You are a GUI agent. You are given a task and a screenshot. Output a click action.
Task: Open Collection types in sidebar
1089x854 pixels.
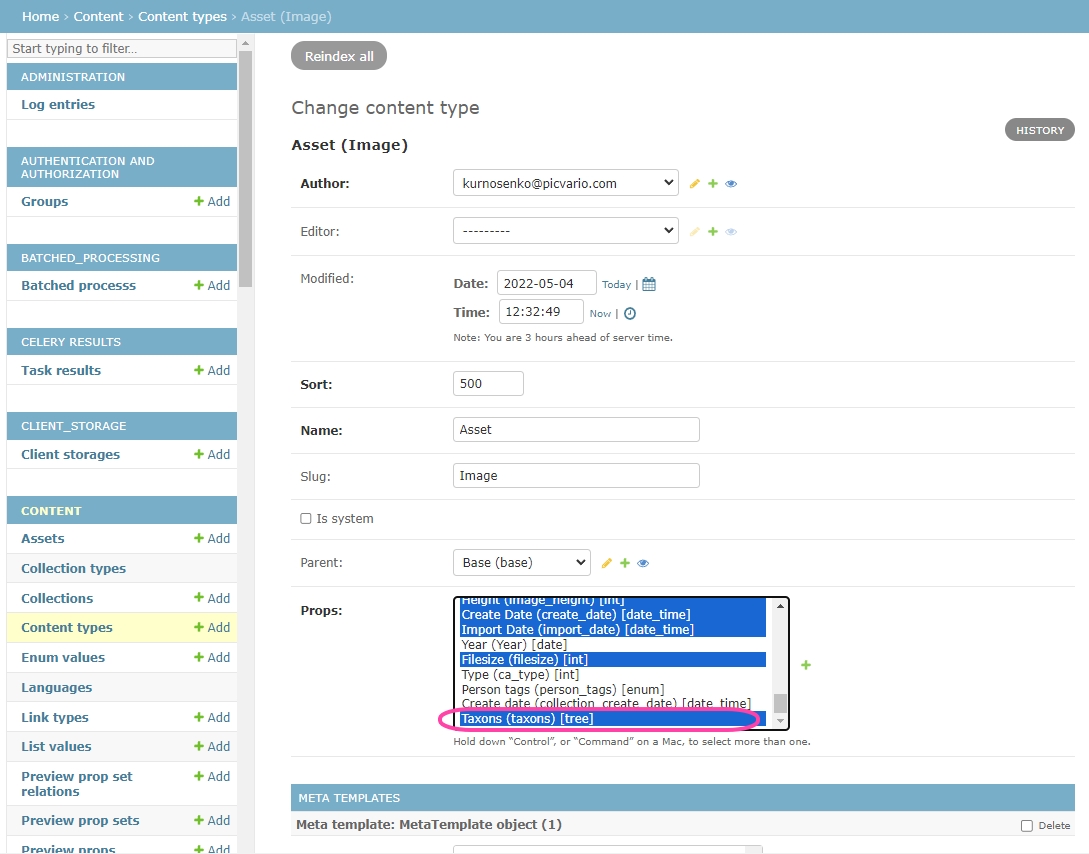tap(74, 568)
